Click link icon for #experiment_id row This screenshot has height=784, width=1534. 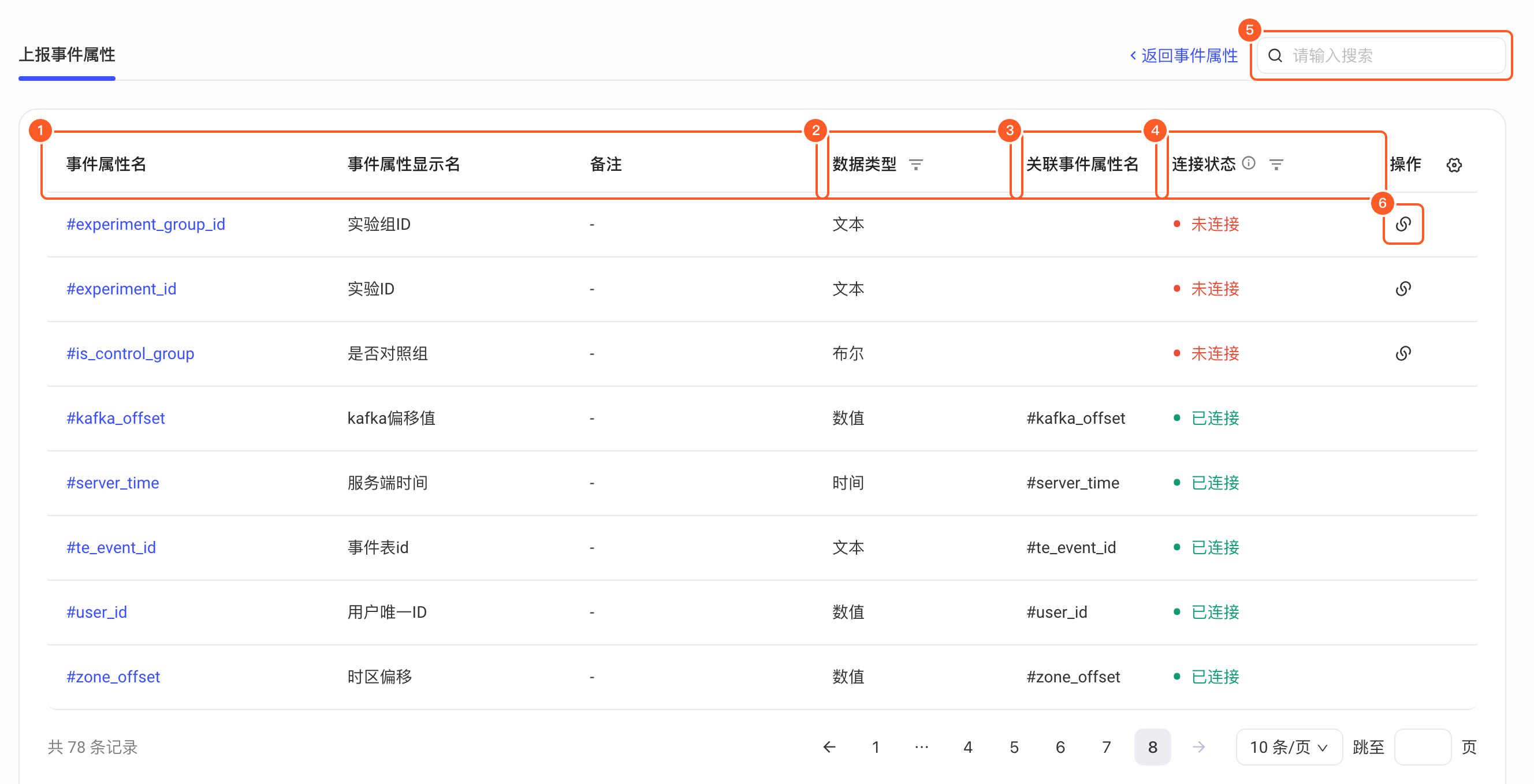[1403, 289]
